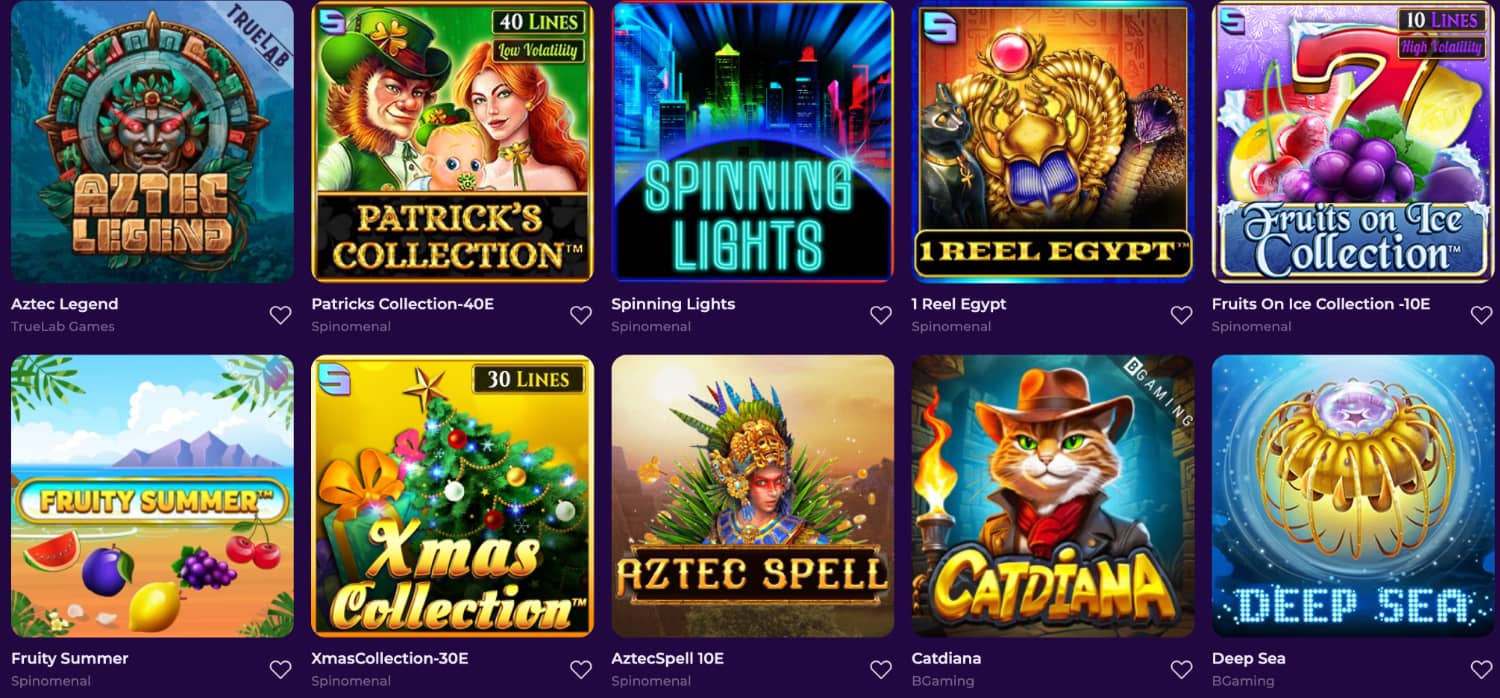Viewport: 1500px width, 698px height.
Task: Select the Catdiana game thumbnail
Action: point(1053,496)
